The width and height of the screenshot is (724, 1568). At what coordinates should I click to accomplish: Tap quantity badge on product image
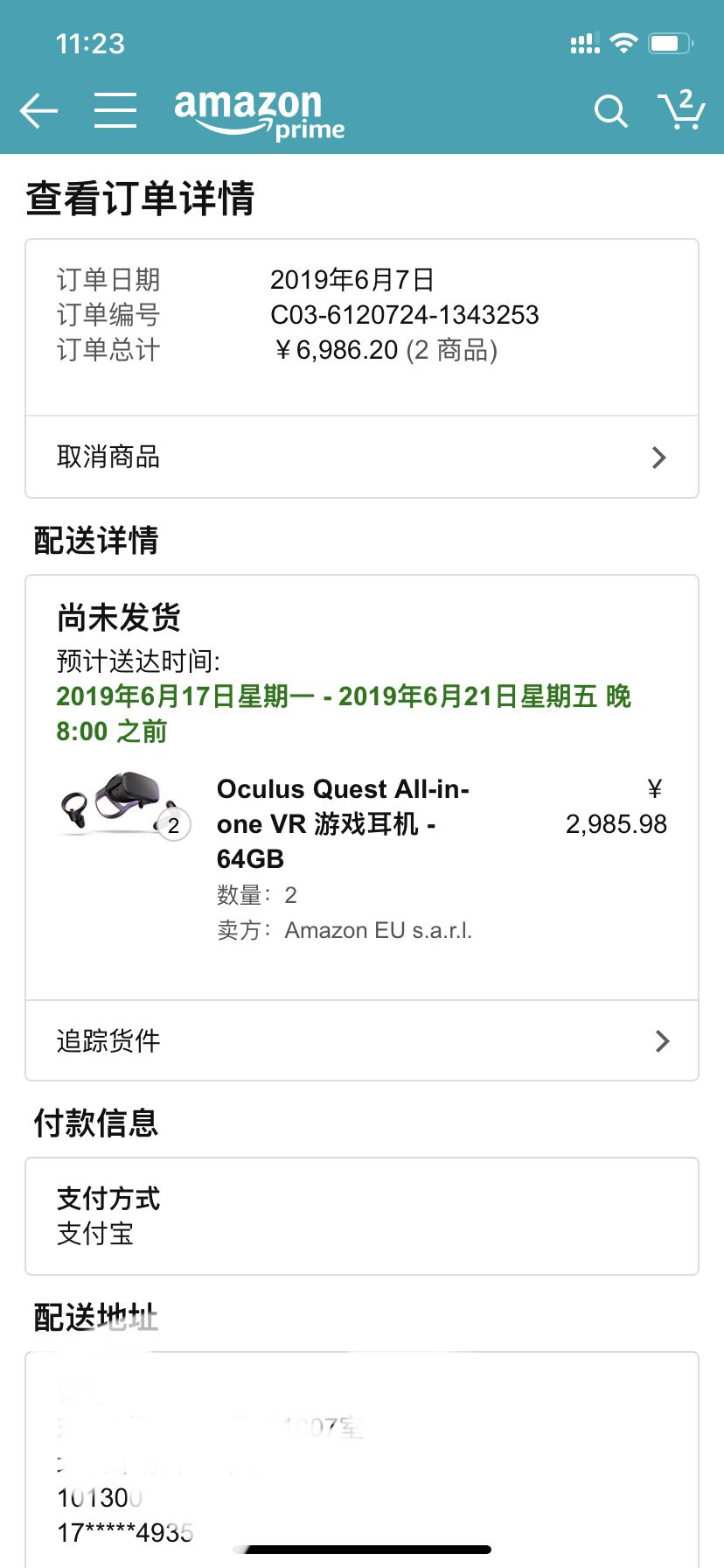coord(174,825)
